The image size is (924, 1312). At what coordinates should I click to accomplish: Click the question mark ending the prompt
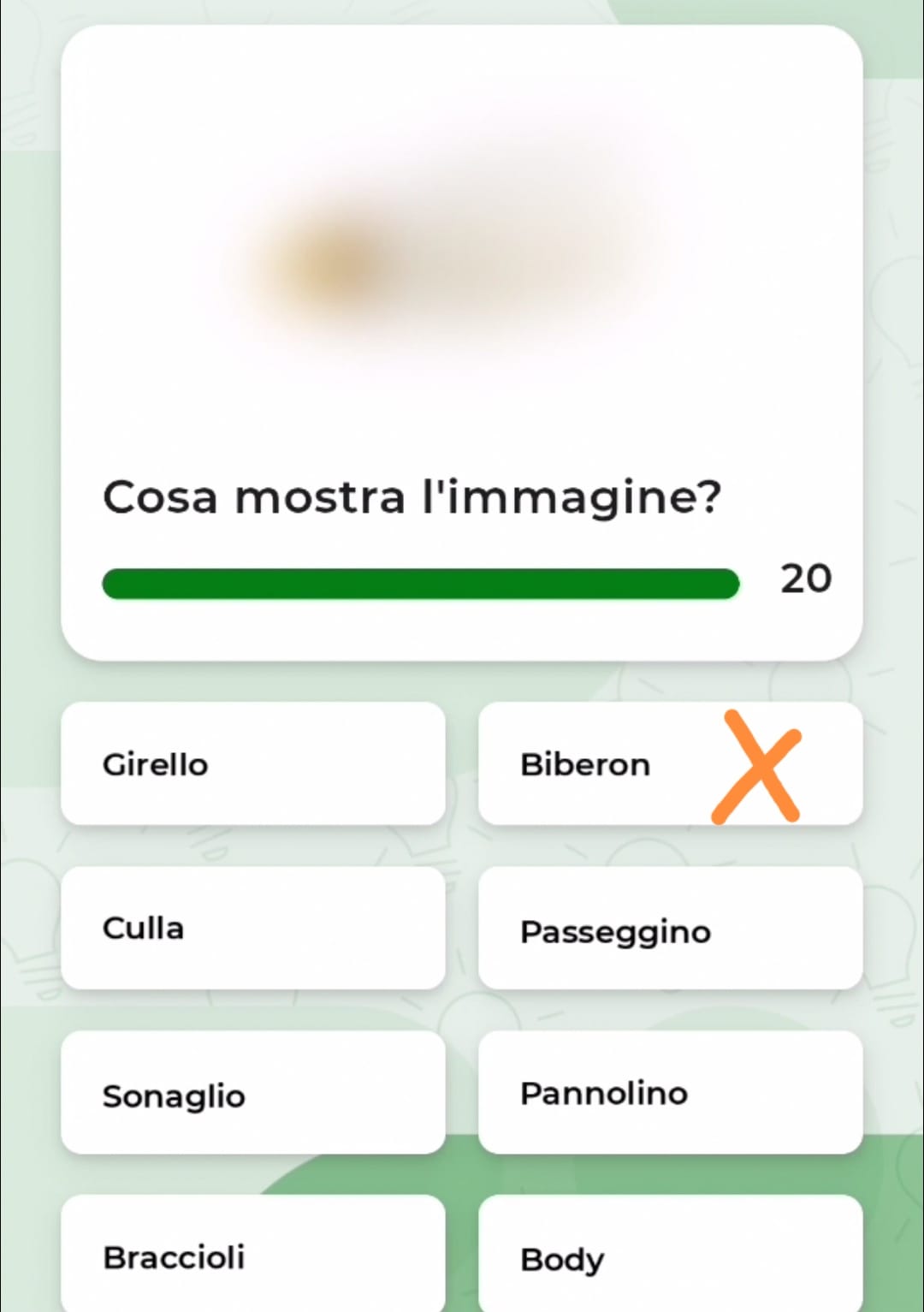(705, 496)
